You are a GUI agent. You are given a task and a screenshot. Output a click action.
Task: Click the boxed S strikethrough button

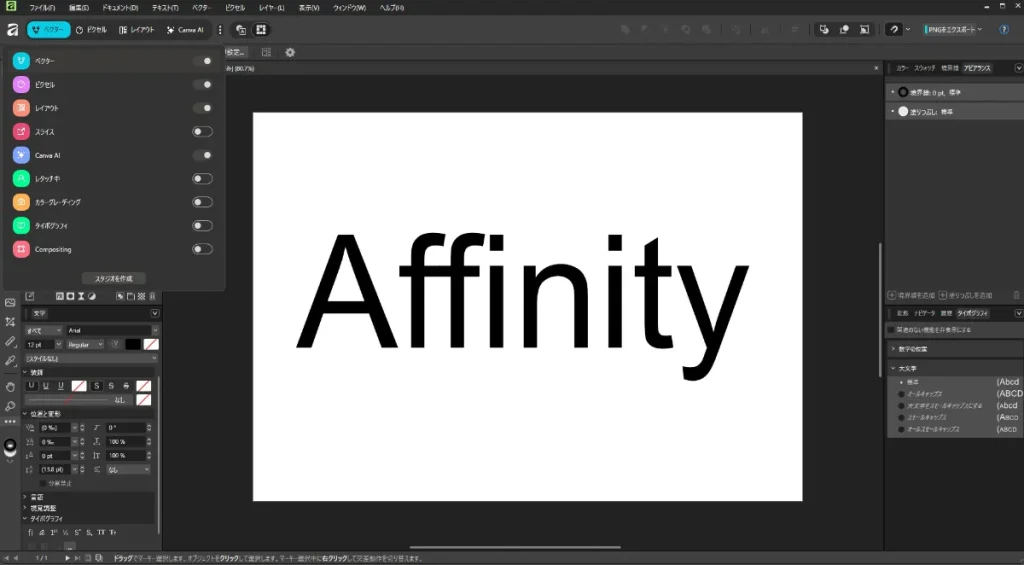coord(97,386)
